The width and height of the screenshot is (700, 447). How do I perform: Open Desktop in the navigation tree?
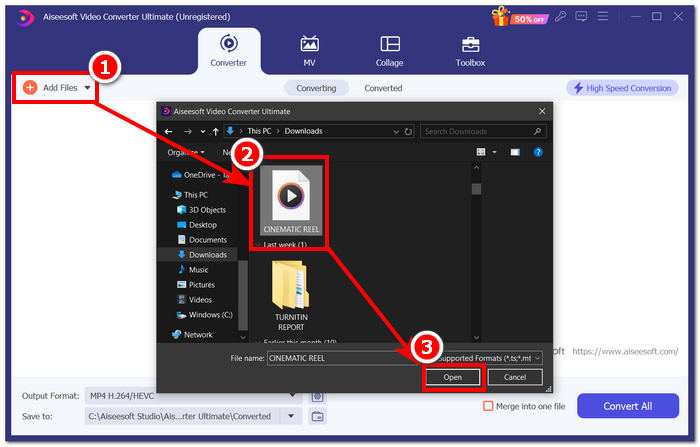click(197, 225)
